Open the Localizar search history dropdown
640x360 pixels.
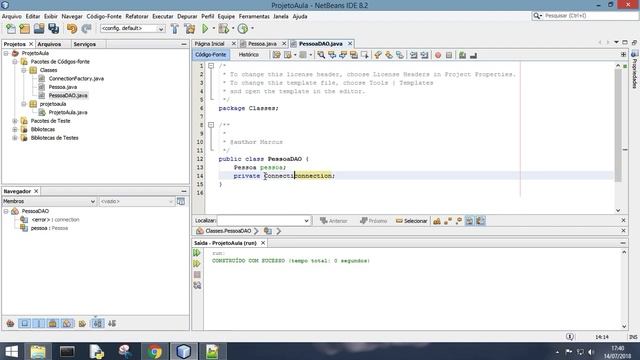click(307, 221)
